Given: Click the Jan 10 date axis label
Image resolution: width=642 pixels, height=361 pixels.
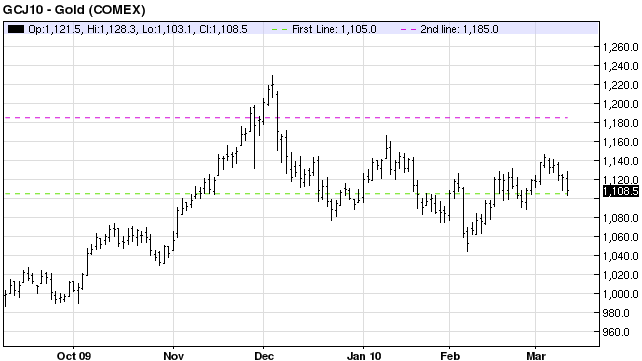Looking at the screenshot, I should [364, 356].
